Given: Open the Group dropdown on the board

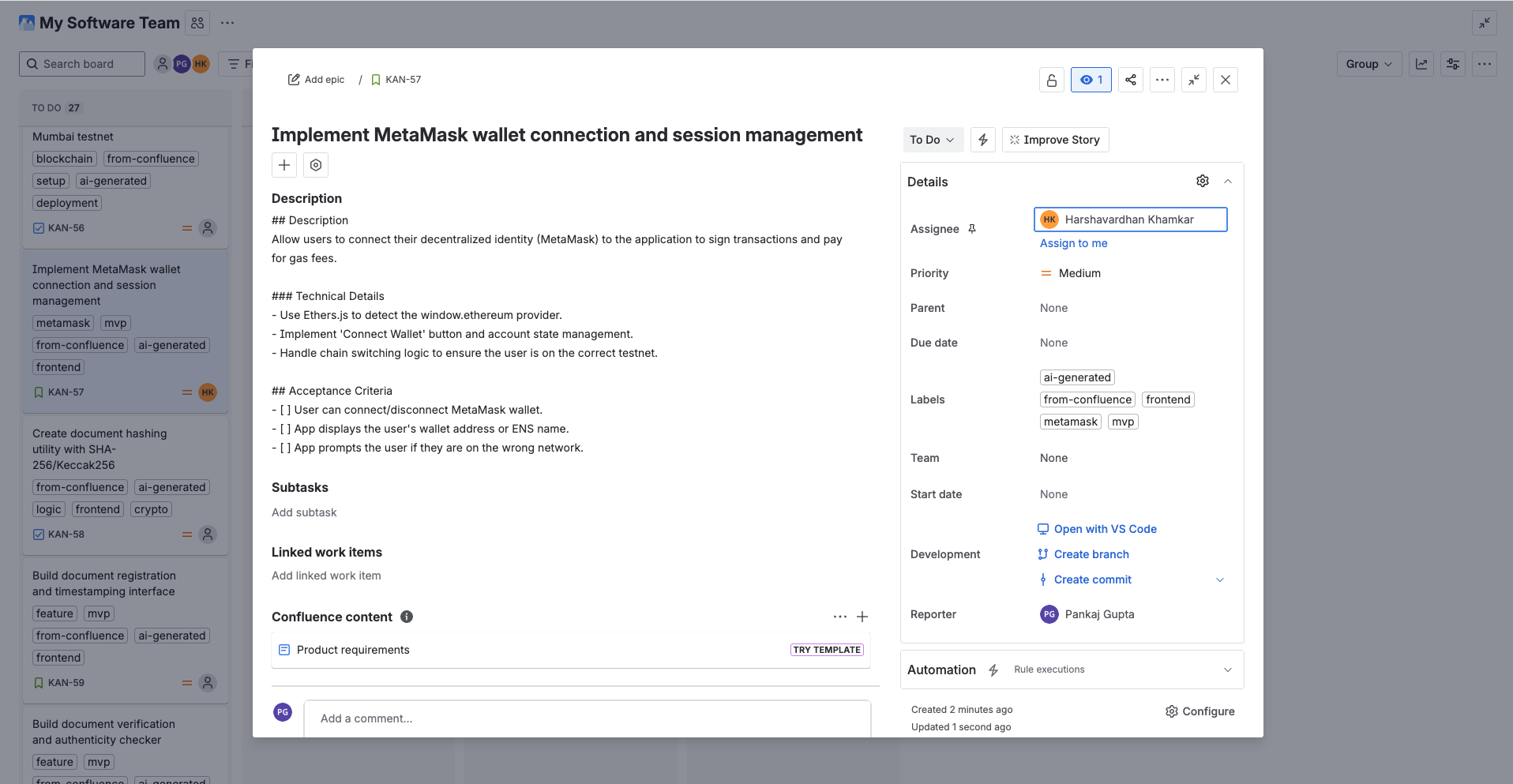Looking at the screenshot, I should coord(1369,64).
